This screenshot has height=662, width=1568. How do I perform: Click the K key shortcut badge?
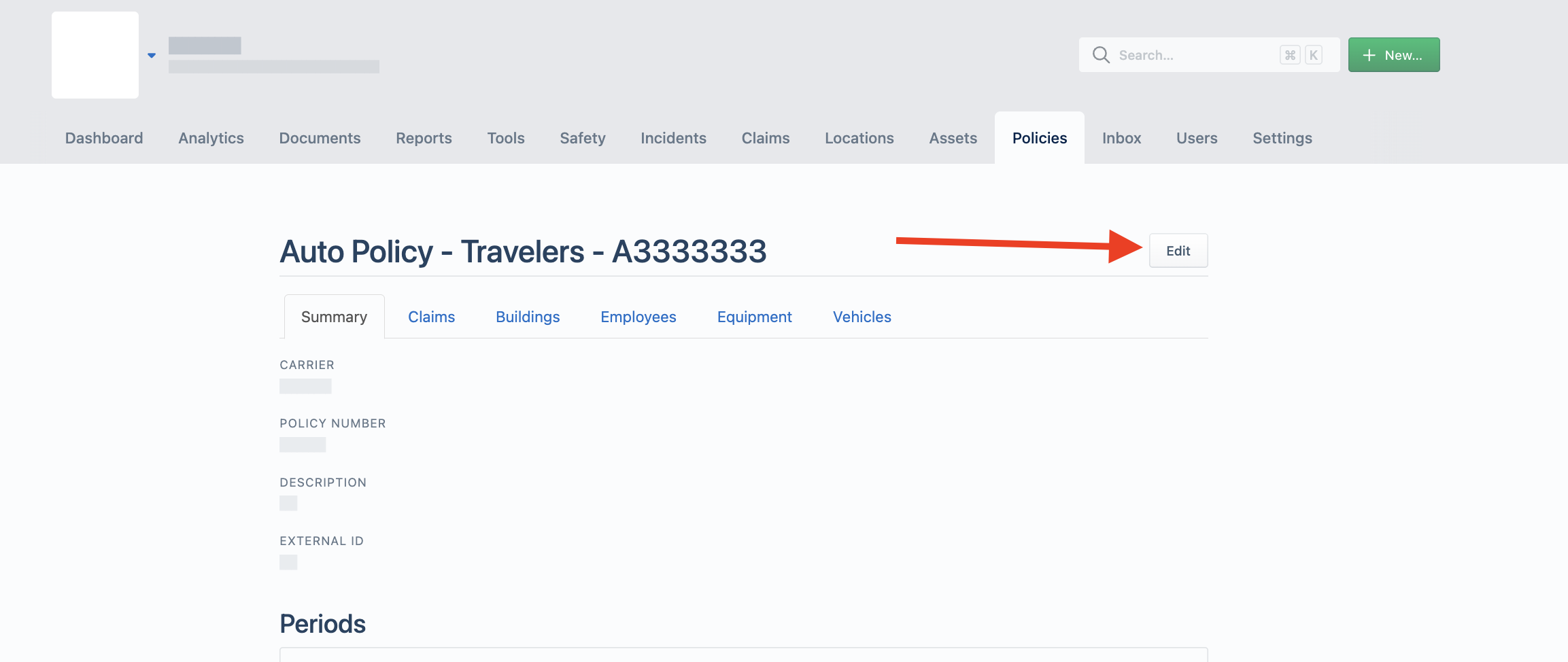tap(1314, 55)
